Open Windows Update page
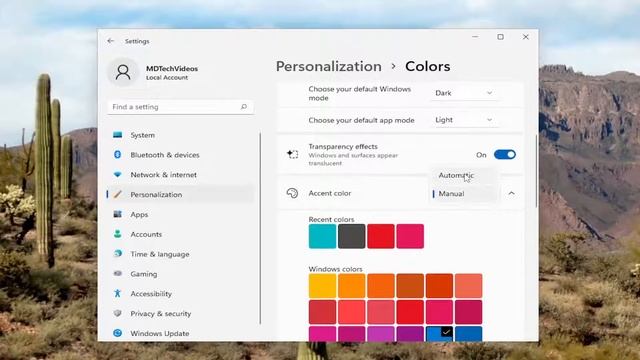Viewport: 640px width, 360px height. pyautogui.click(x=180, y=333)
